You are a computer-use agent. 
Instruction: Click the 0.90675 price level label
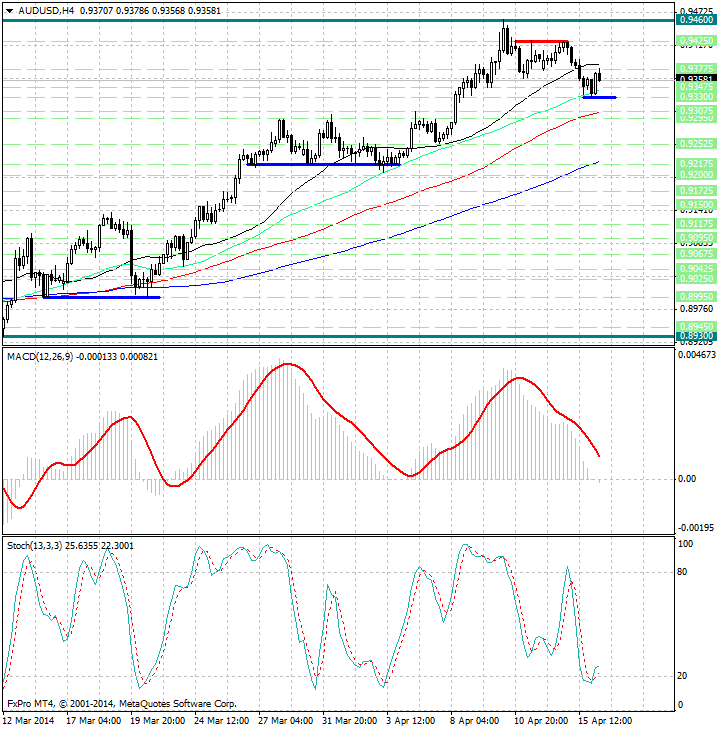click(696, 254)
